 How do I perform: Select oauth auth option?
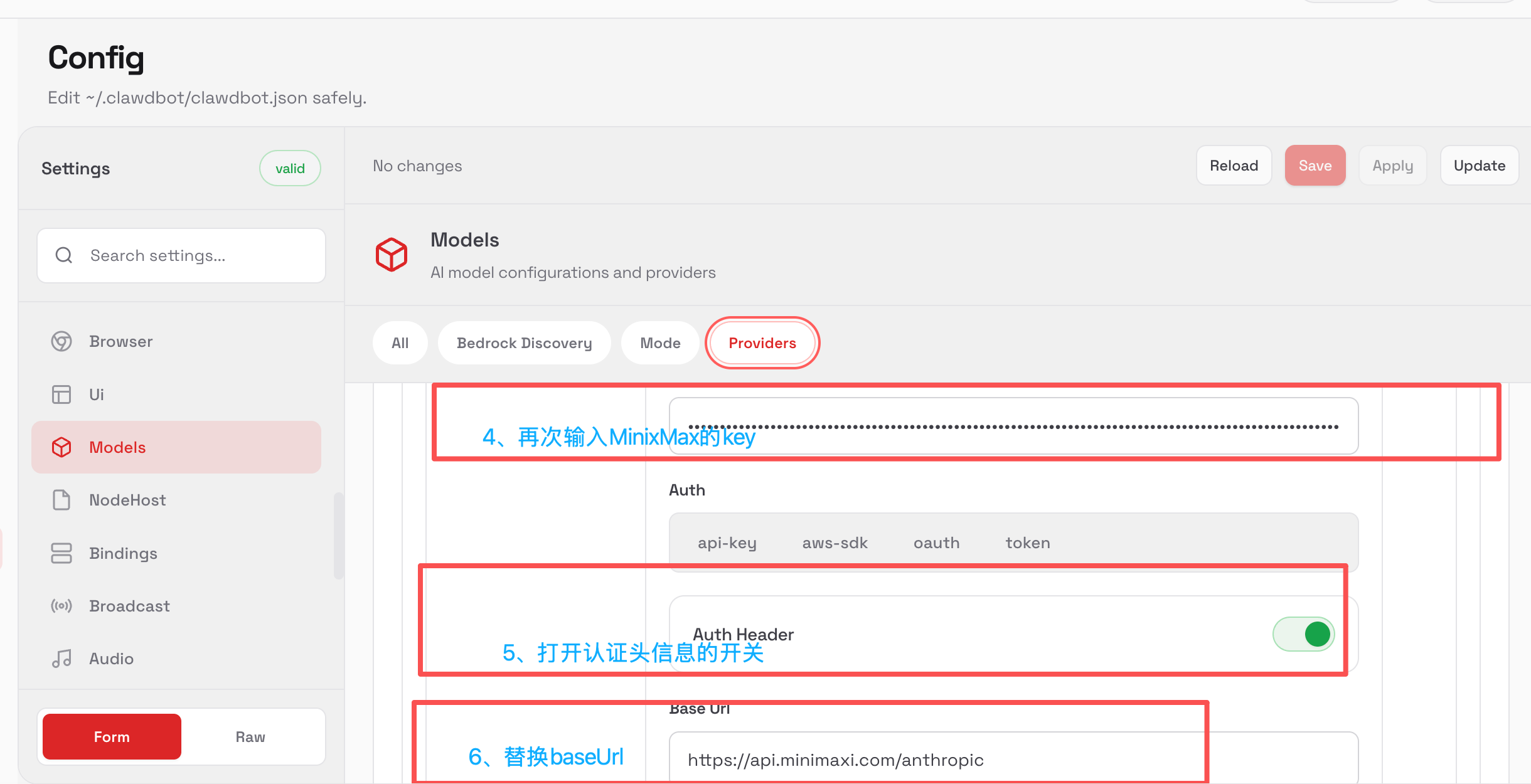coord(936,543)
